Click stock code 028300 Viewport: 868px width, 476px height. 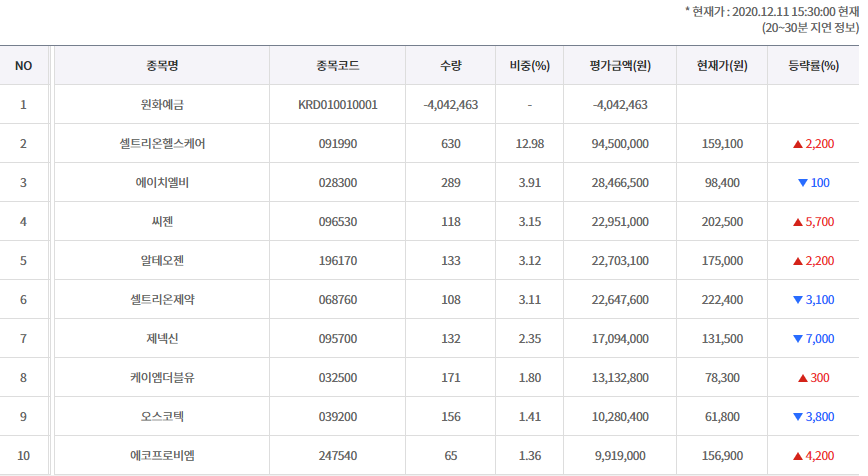(x=338, y=183)
